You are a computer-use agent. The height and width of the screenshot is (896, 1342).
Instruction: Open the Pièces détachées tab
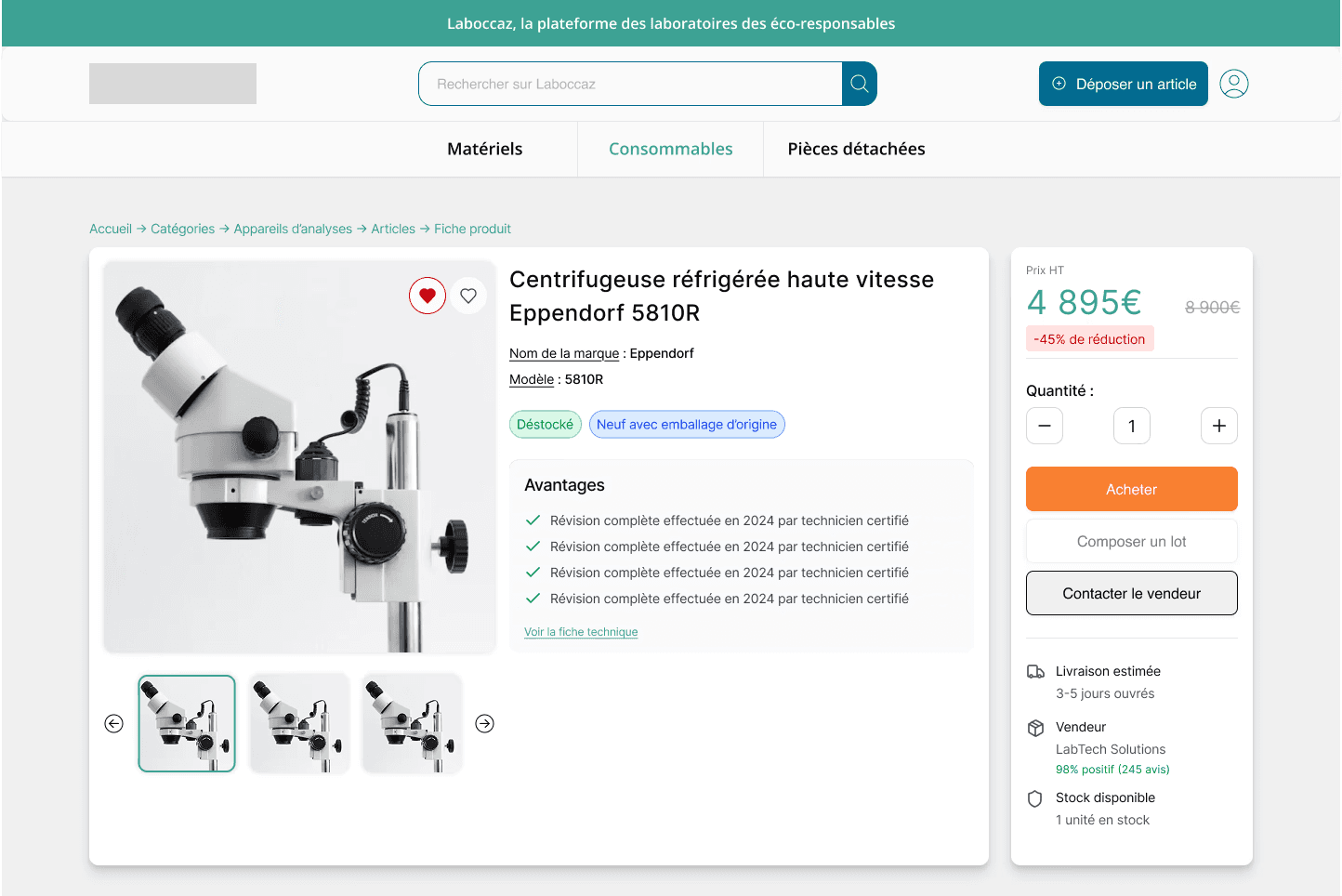[857, 149]
